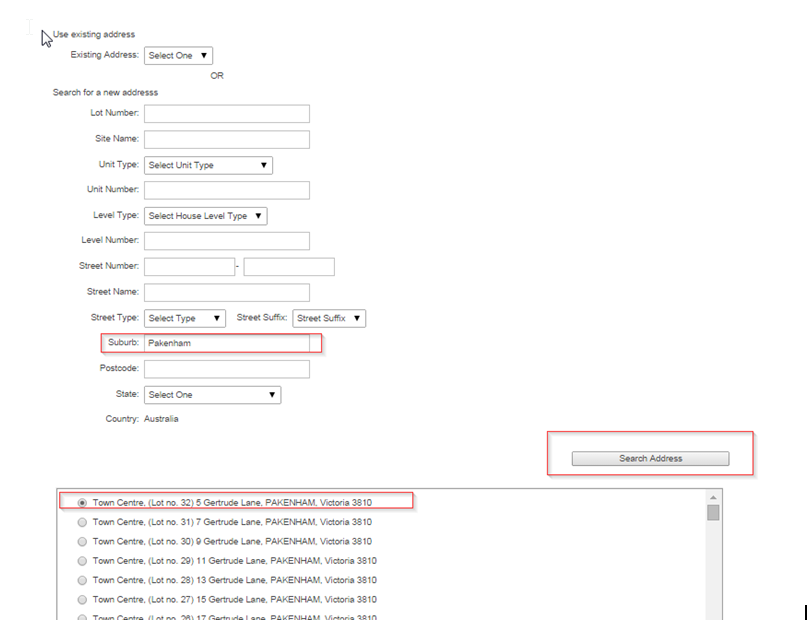The image size is (808, 634).
Task: Click the Postcode input field
Action: pos(226,369)
